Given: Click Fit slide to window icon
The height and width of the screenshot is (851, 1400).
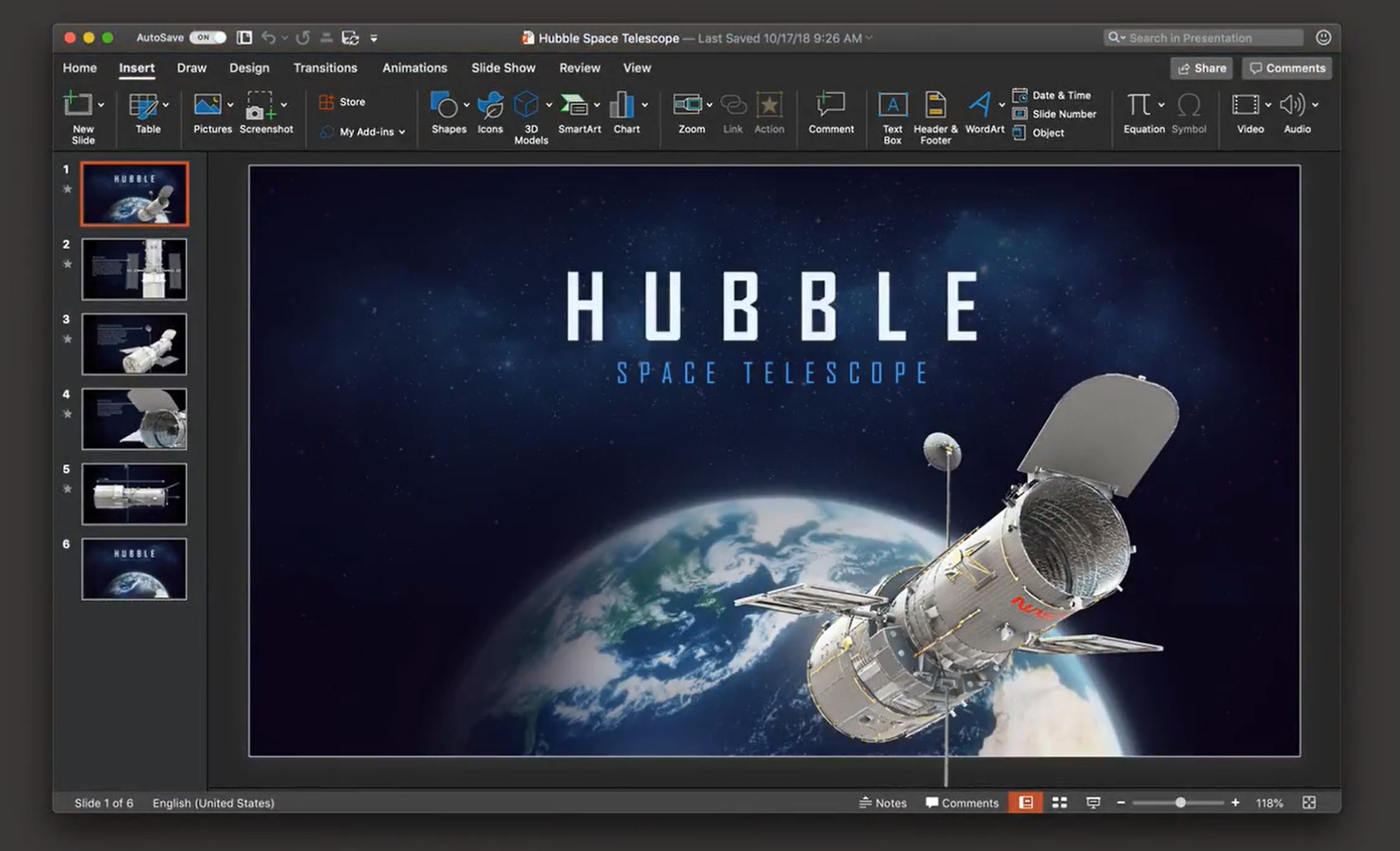Looking at the screenshot, I should click(1309, 802).
